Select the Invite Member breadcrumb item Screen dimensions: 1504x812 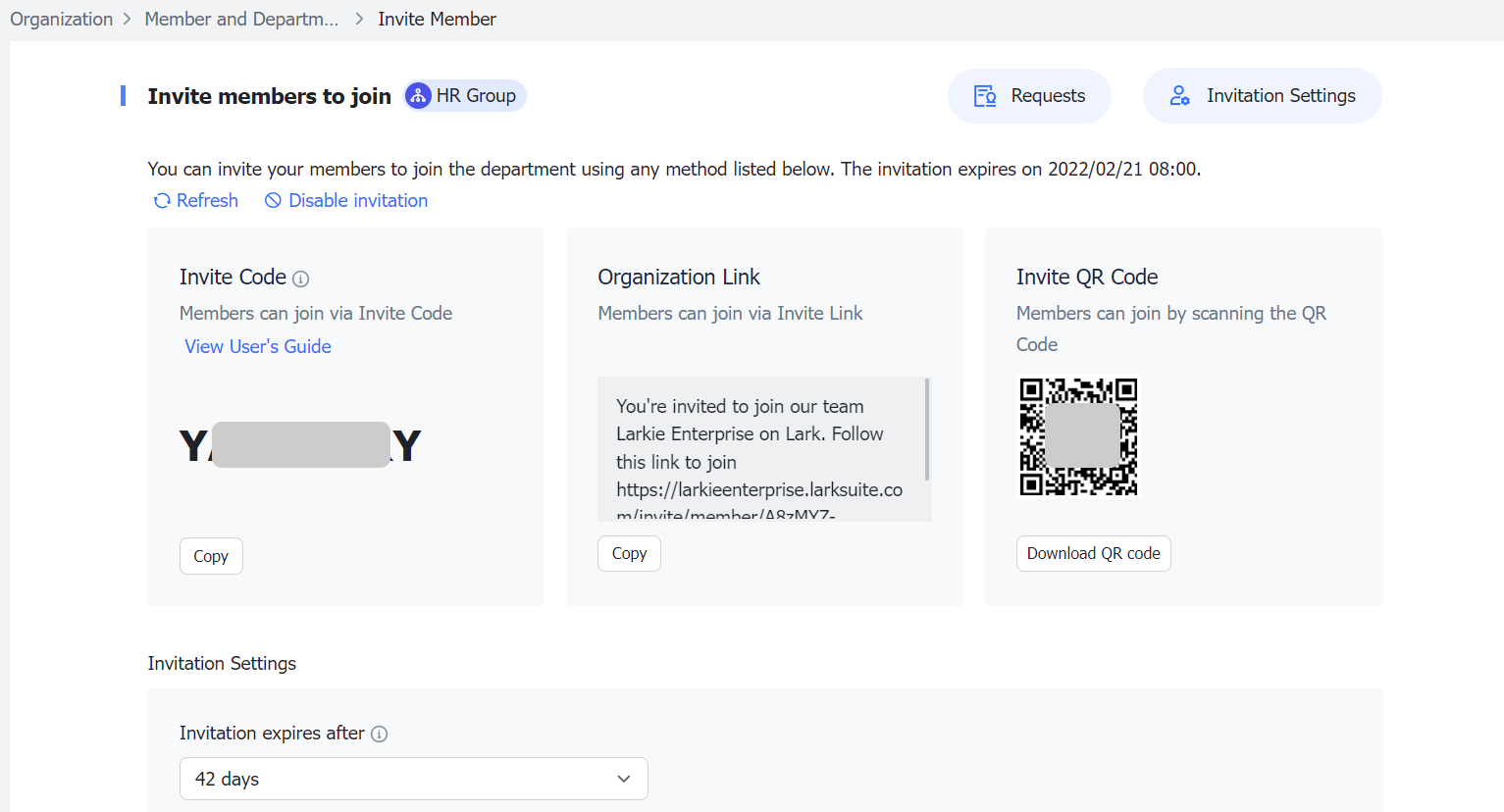click(437, 20)
